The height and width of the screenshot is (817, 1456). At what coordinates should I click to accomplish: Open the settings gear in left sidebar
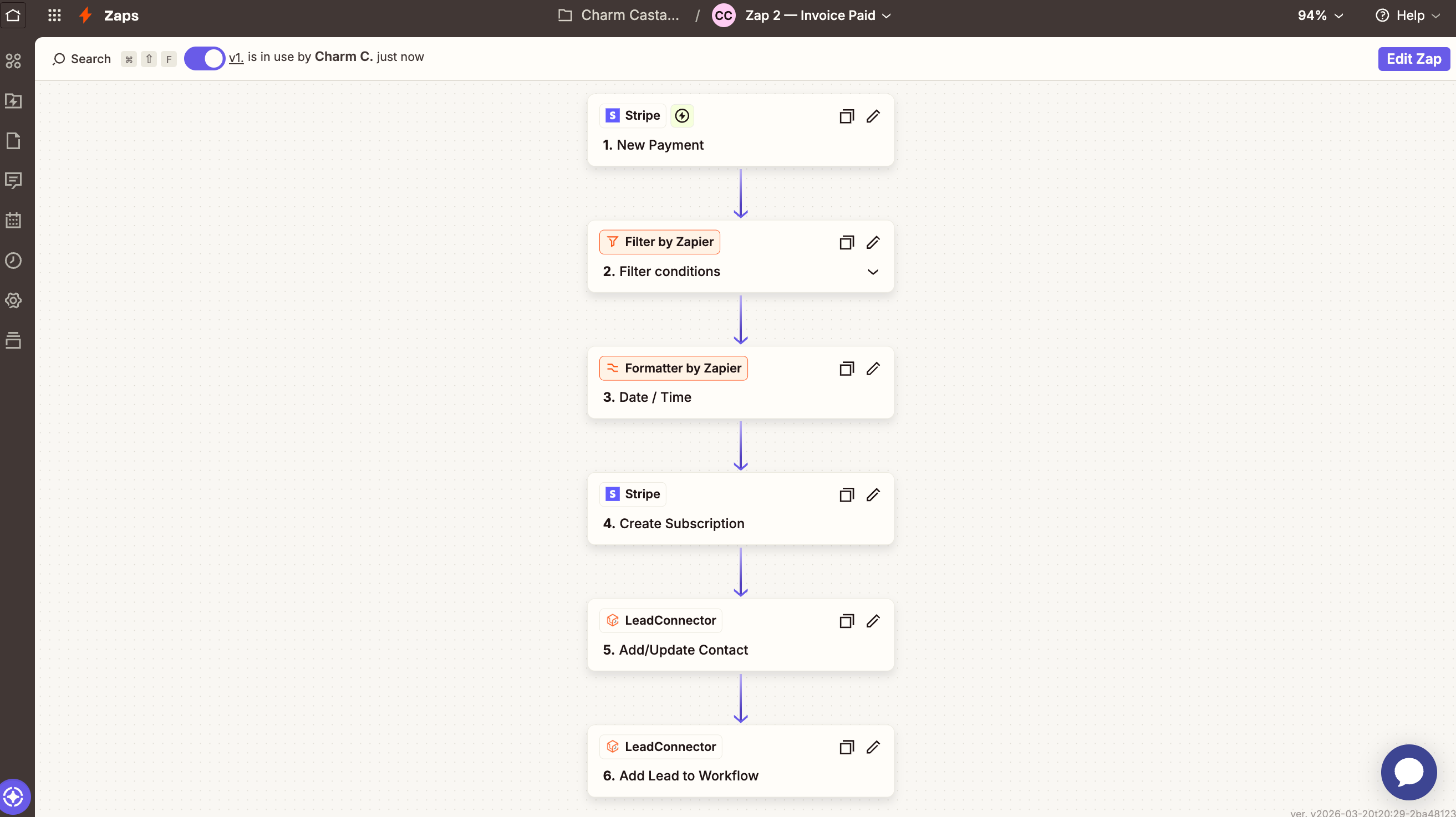pos(13,300)
